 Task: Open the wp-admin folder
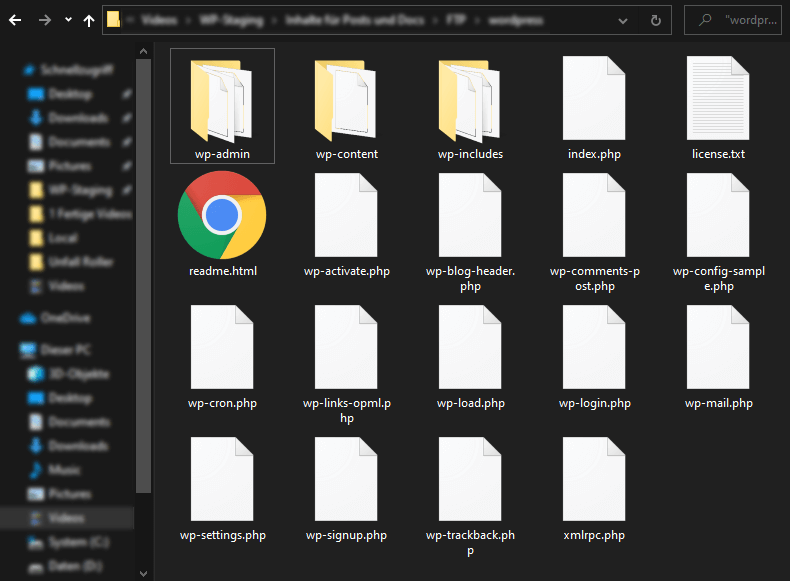tap(222, 106)
